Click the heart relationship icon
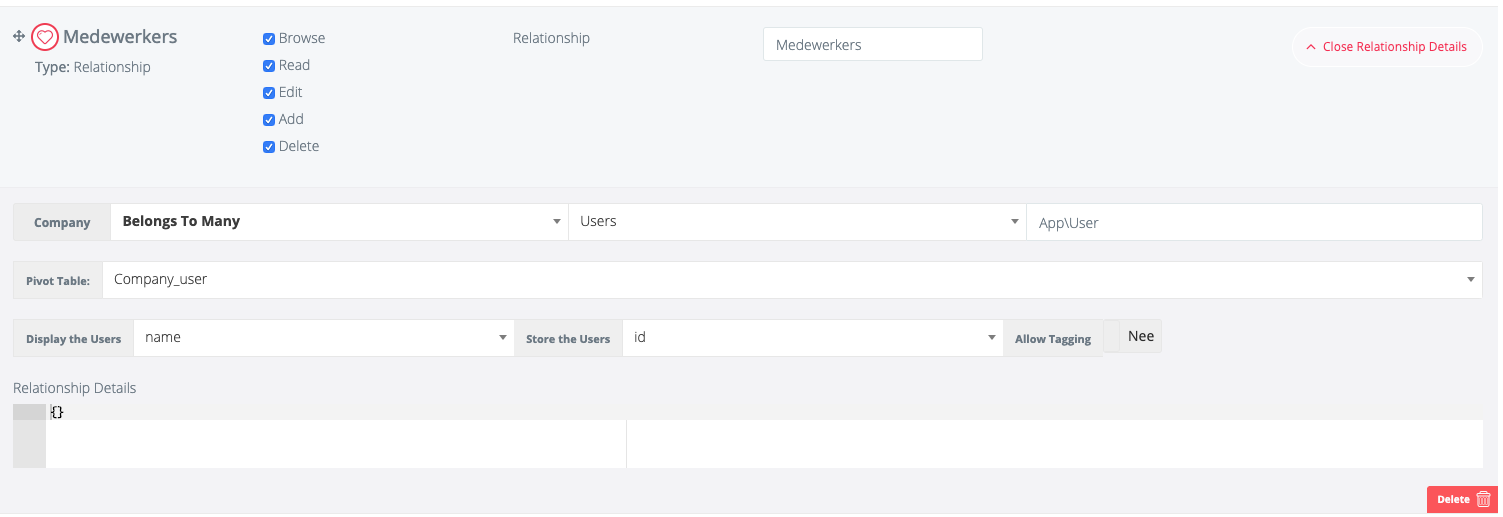 point(44,37)
